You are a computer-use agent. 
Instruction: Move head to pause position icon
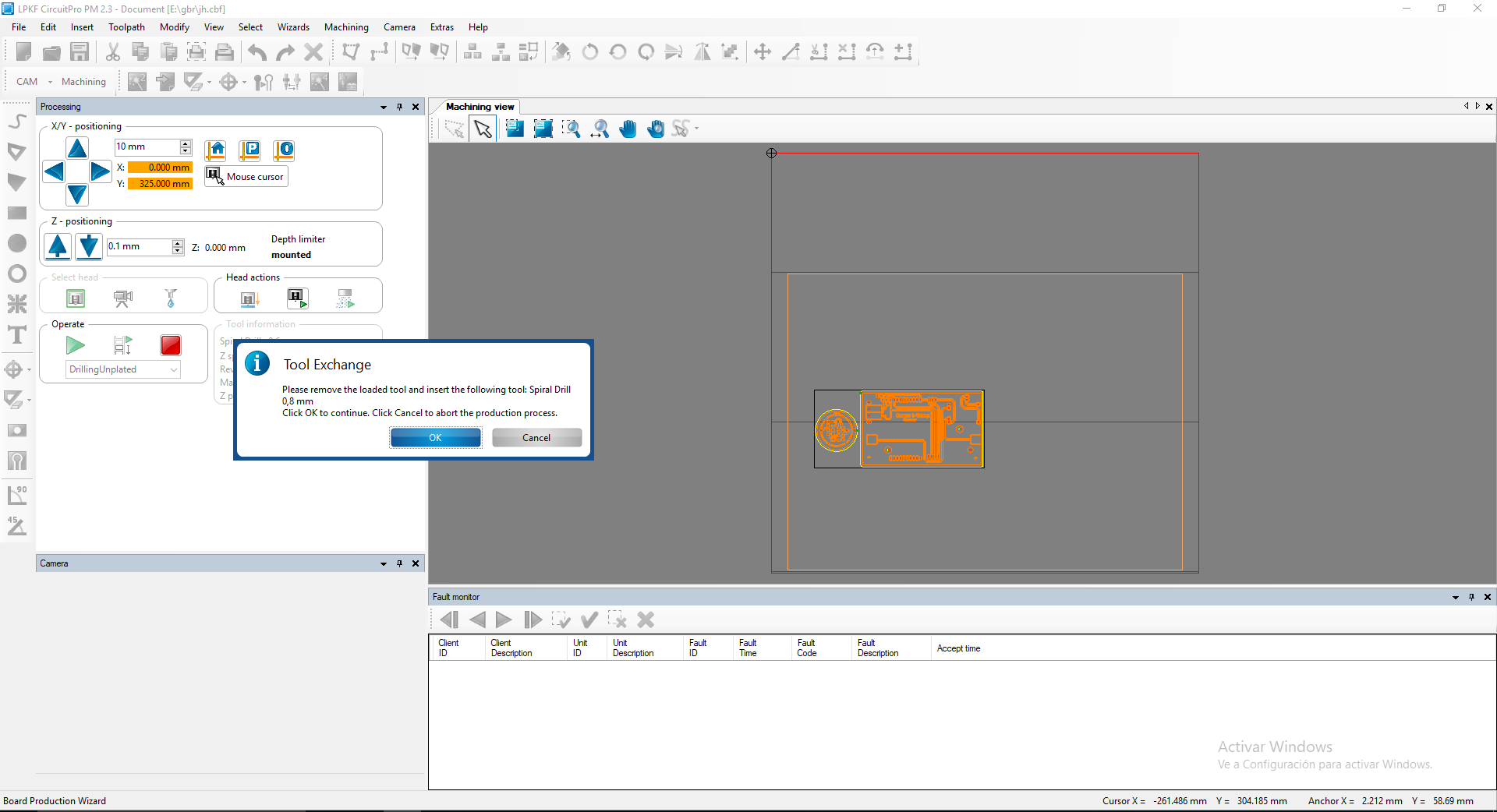click(x=249, y=150)
